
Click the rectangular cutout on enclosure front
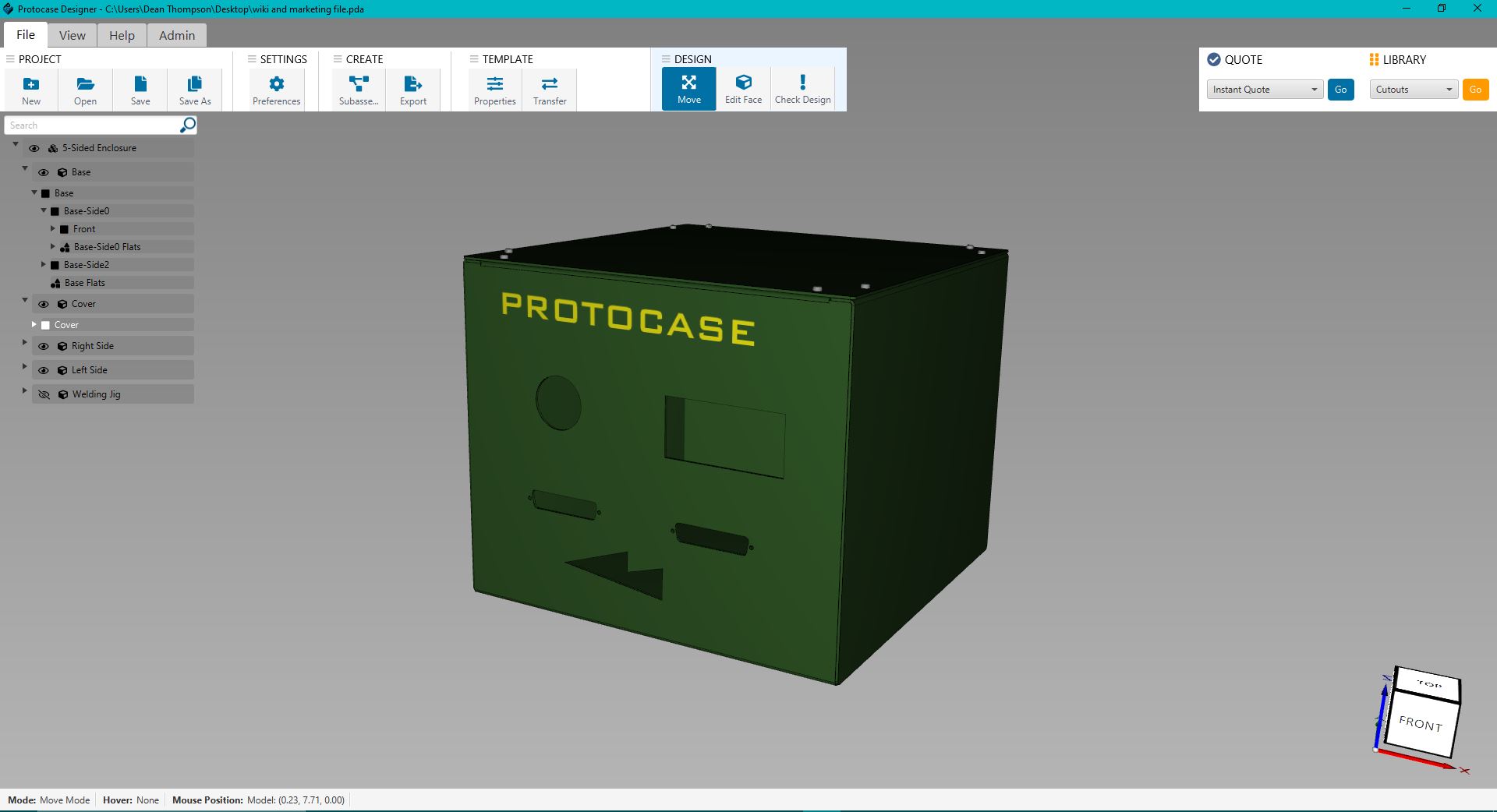(724, 437)
